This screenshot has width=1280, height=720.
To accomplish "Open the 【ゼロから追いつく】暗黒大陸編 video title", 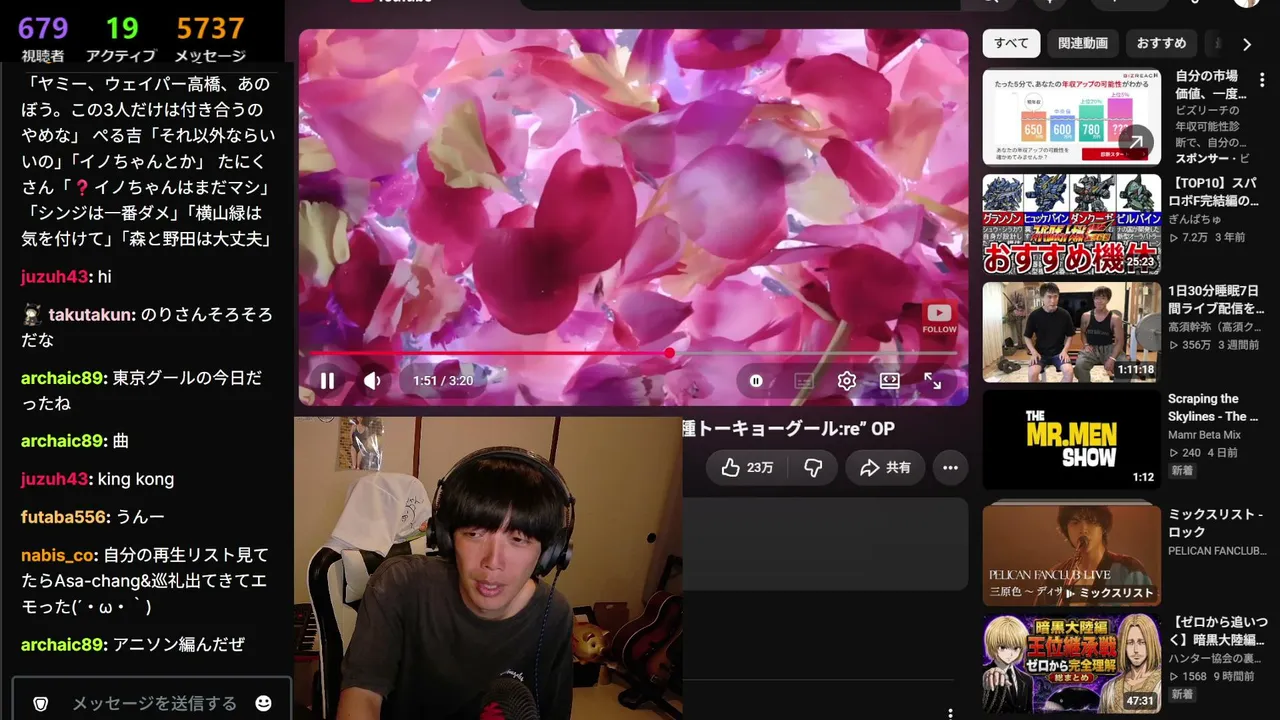I will [1217, 631].
